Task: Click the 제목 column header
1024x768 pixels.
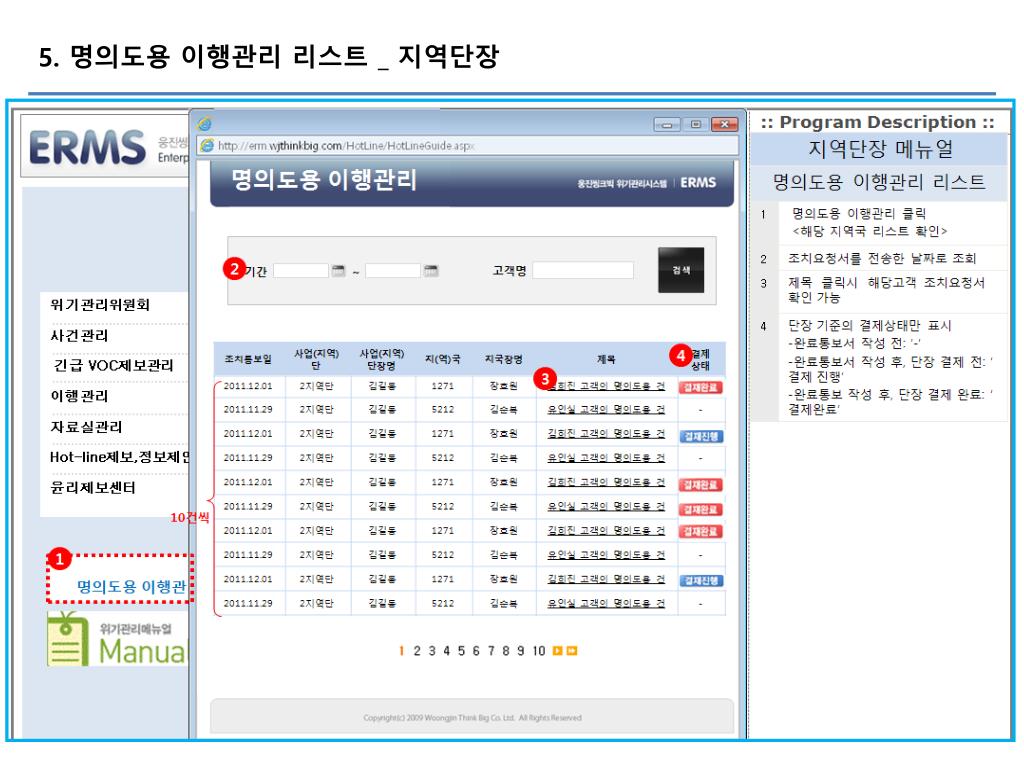Action: click(x=606, y=359)
